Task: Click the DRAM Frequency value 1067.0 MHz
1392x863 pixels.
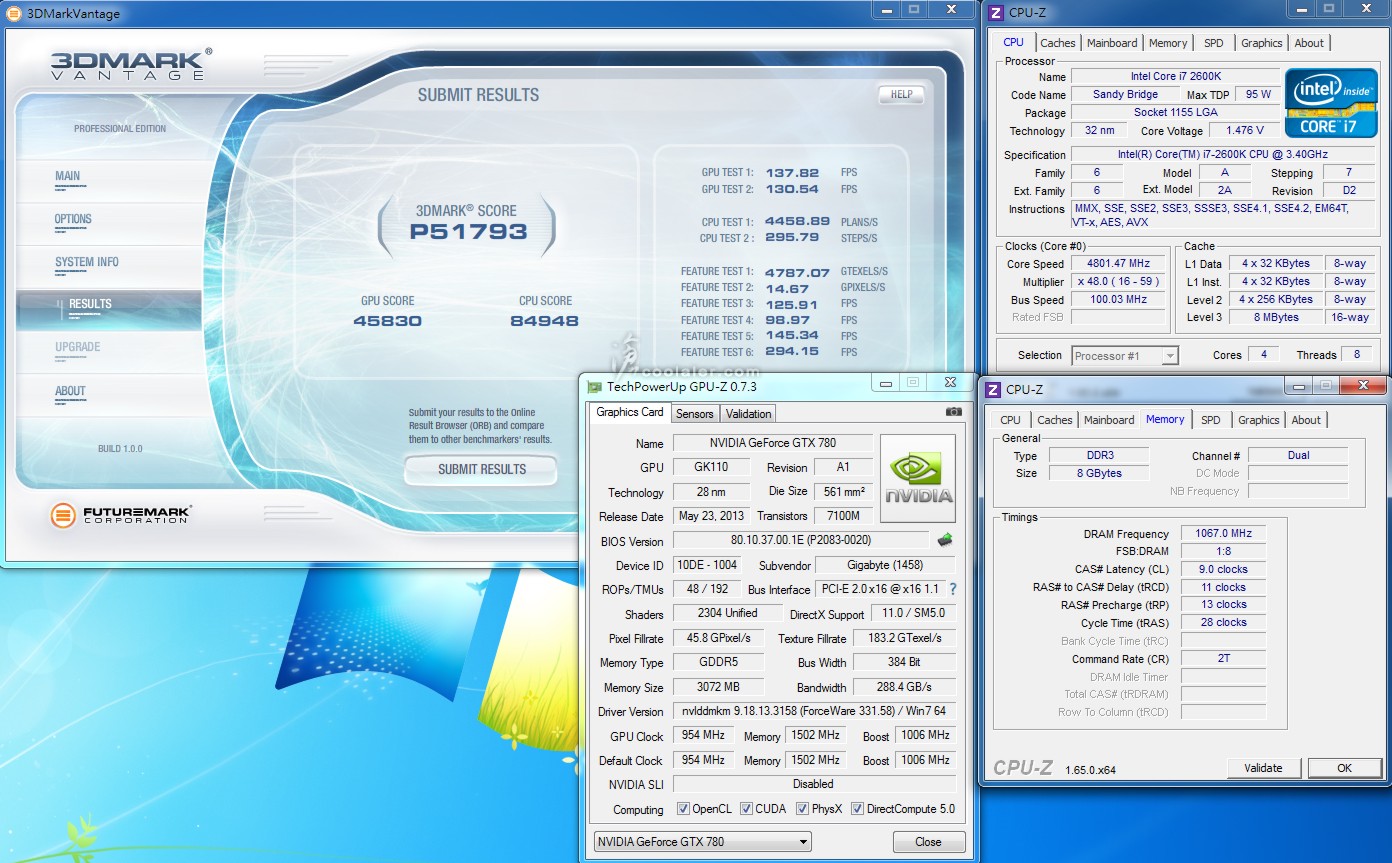Action: point(1223,533)
